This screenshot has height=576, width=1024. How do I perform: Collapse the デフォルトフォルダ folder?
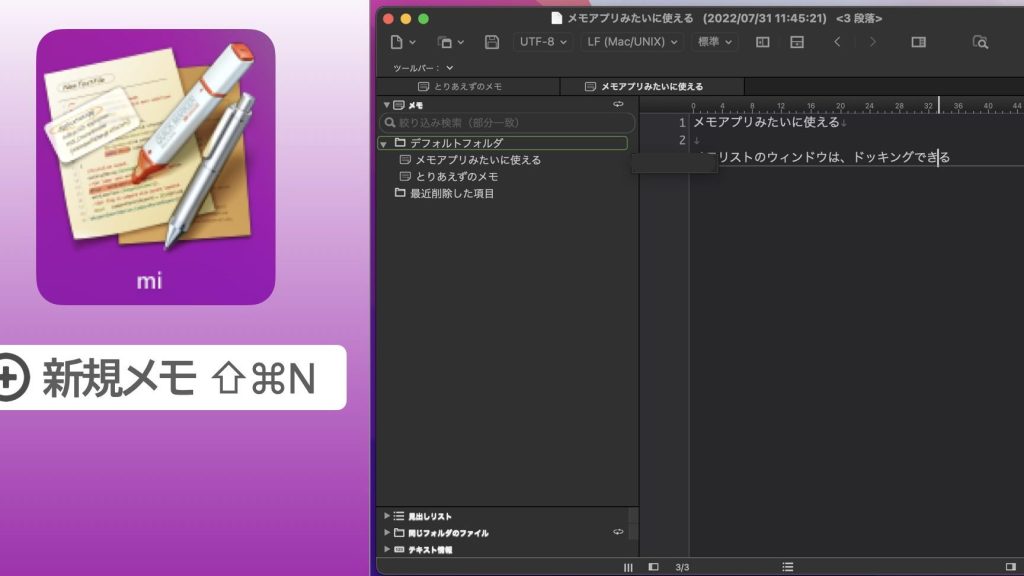383,144
